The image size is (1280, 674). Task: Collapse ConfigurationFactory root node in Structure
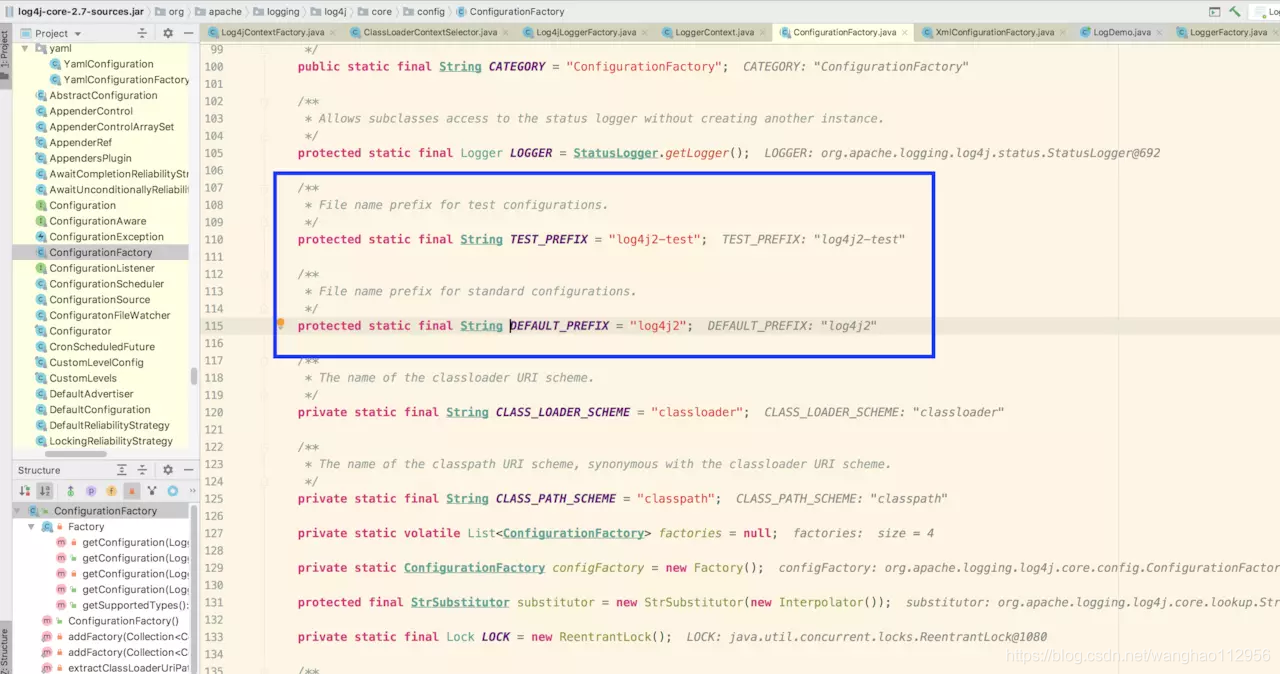(x=18, y=511)
